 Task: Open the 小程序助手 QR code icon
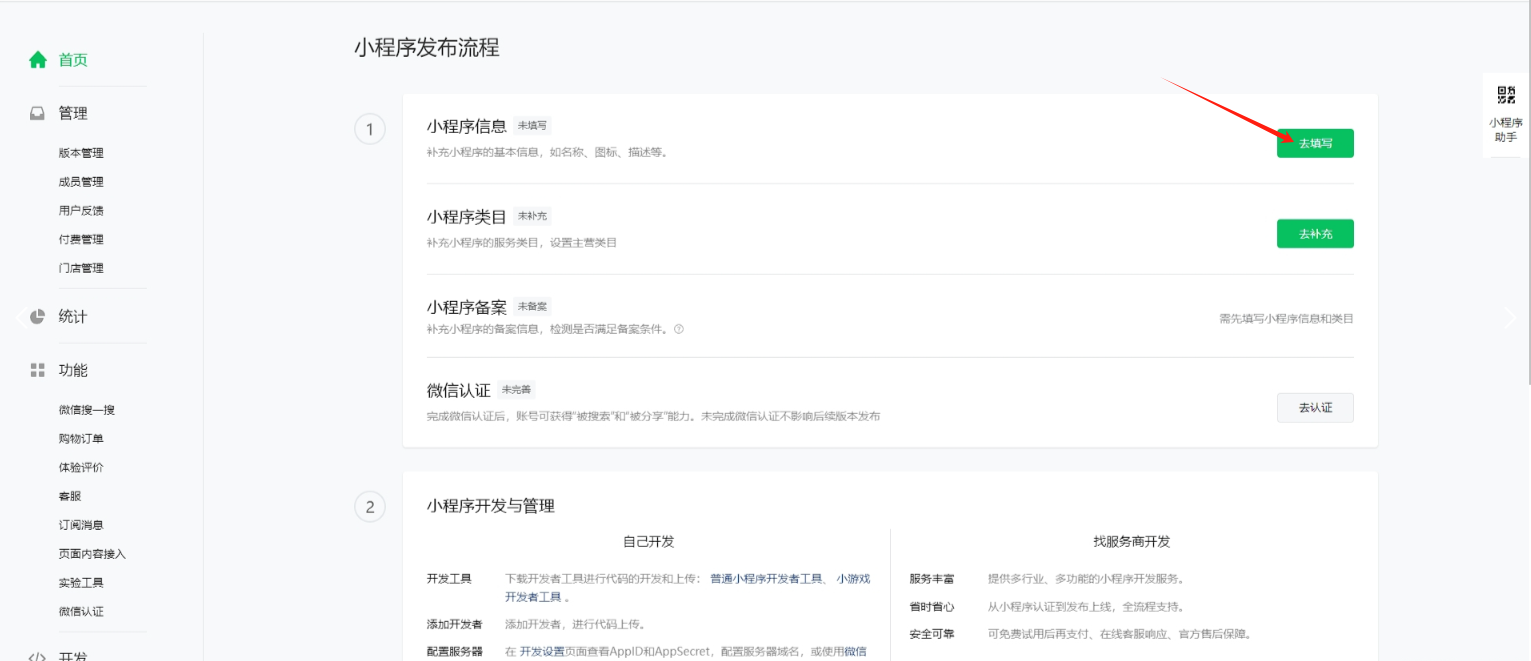[x=1505, y=96]
